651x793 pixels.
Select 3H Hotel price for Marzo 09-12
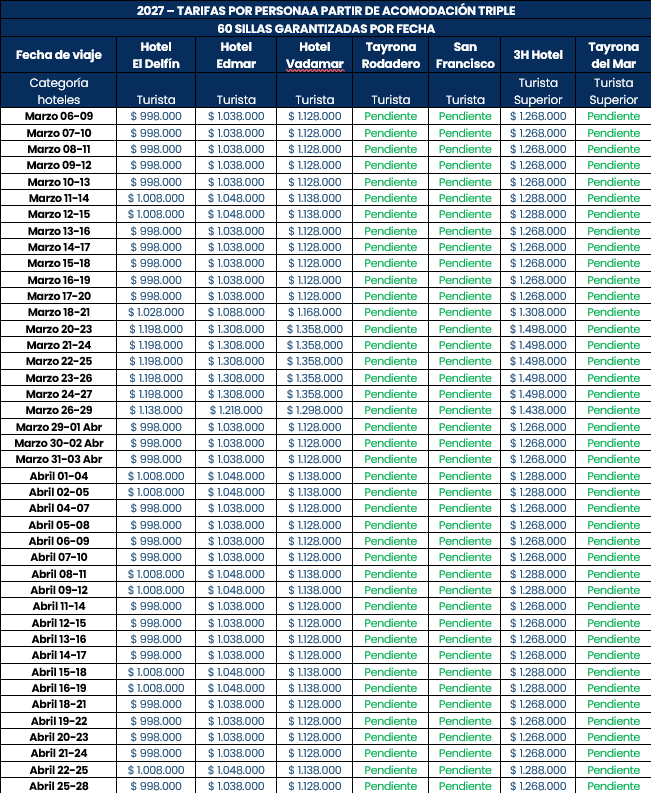tap(538, 165)
